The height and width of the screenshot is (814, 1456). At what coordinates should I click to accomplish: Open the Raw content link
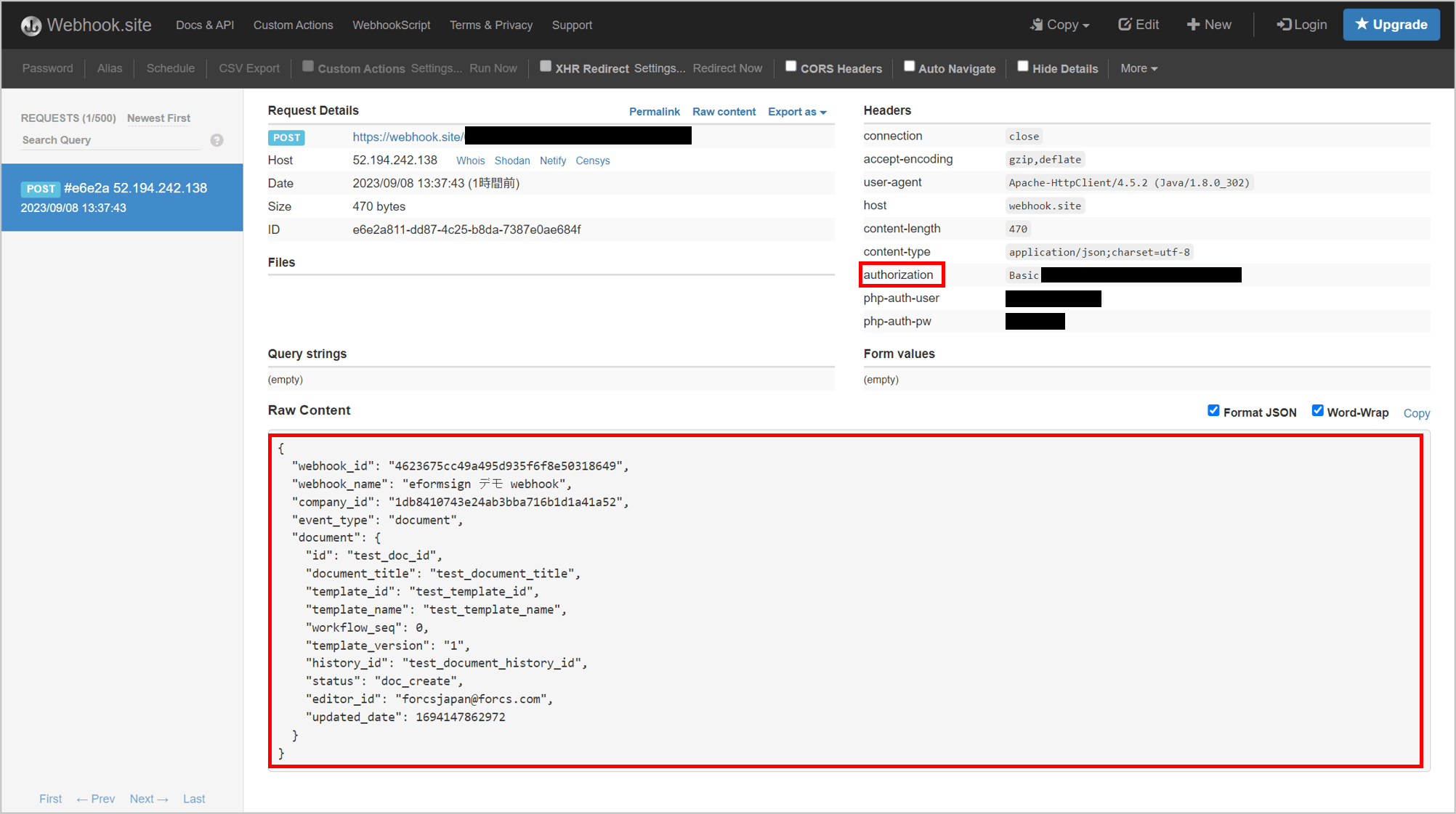(724, 112)
